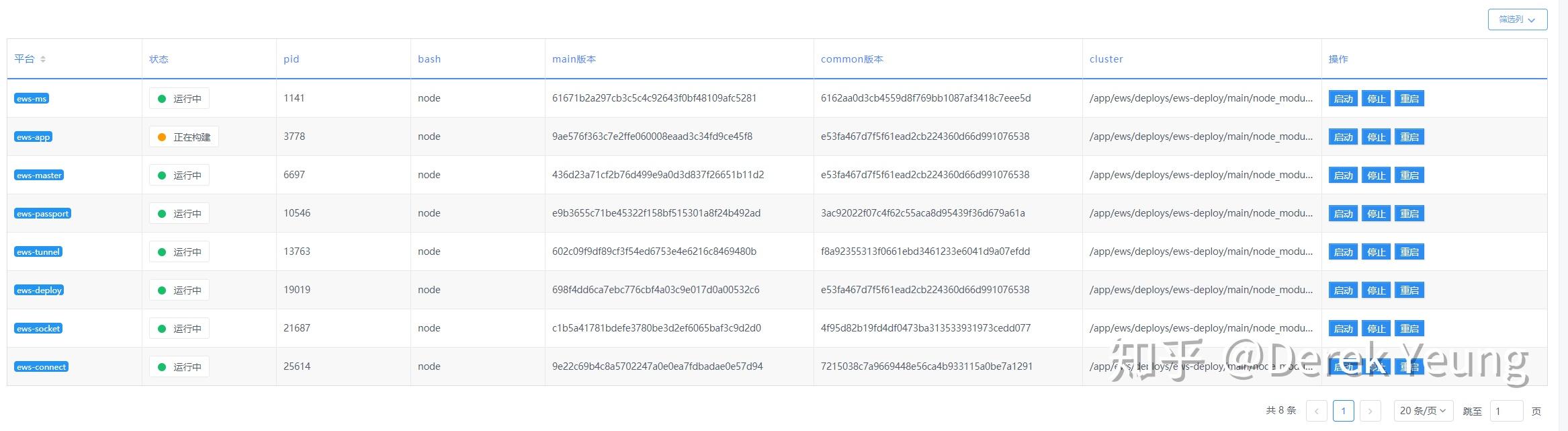Screen dimensions: 1568x431
Task: Restart ews-deploy with 重启 button
Action: click(x=1409, y=290)
